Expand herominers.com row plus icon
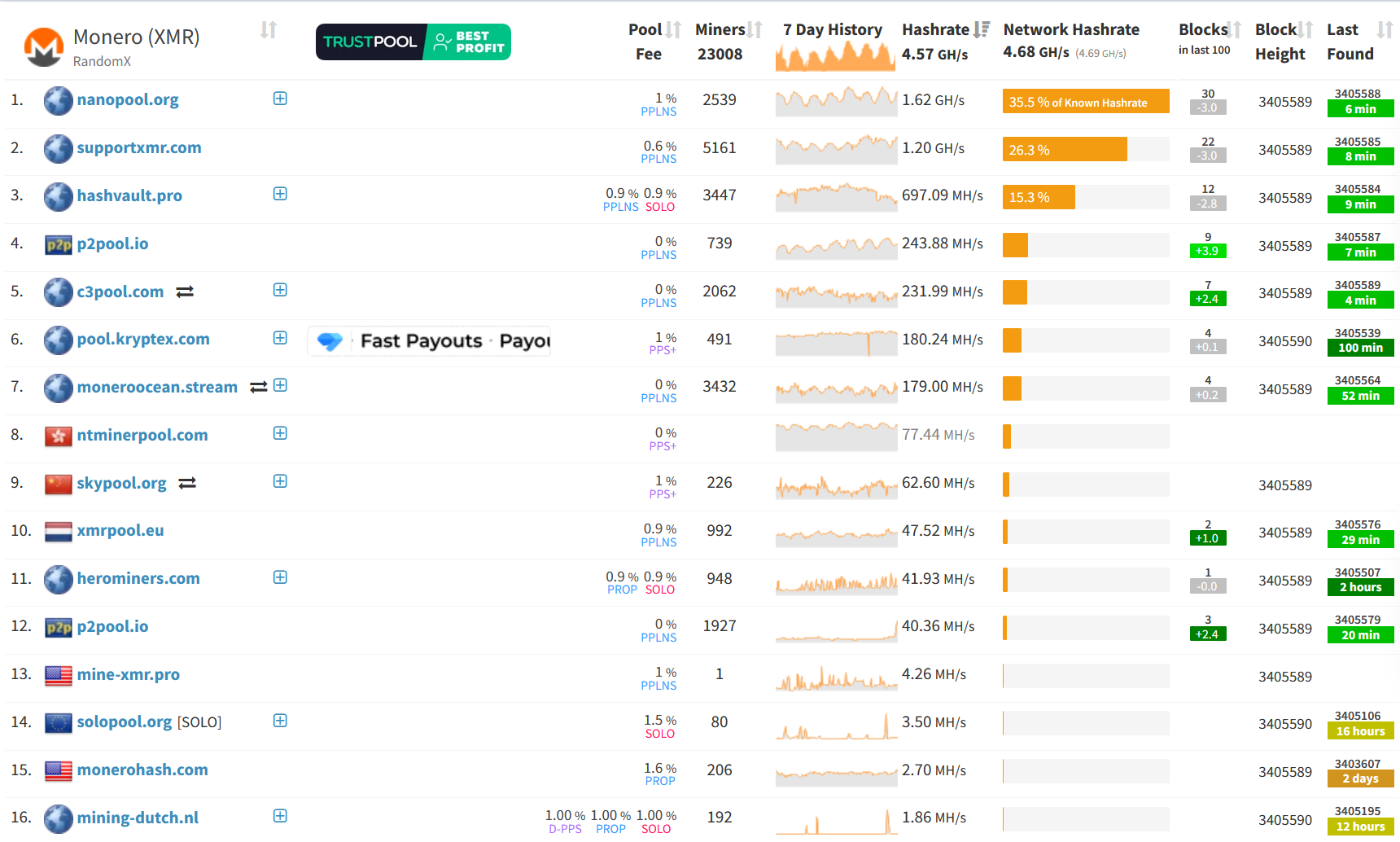This screenshot has height=842, width=1400. coord(280,577)
